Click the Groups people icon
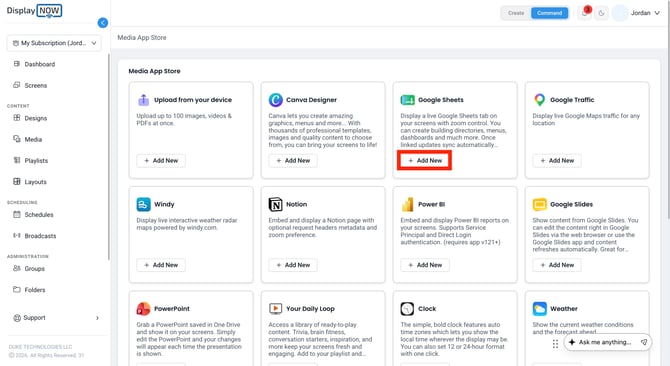This screenshot has width=670, height=366. click(x=17, y=268)
